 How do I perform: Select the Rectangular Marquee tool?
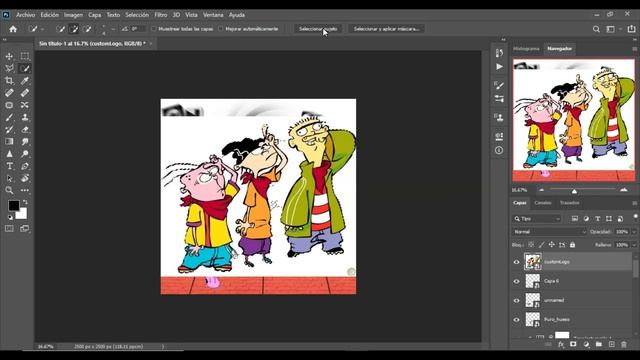pos(24,56)
